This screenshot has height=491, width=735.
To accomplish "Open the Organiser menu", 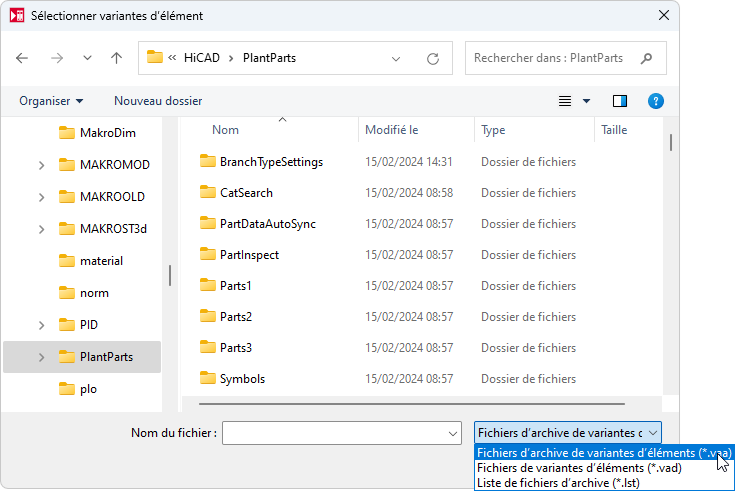I will point(51,101).
